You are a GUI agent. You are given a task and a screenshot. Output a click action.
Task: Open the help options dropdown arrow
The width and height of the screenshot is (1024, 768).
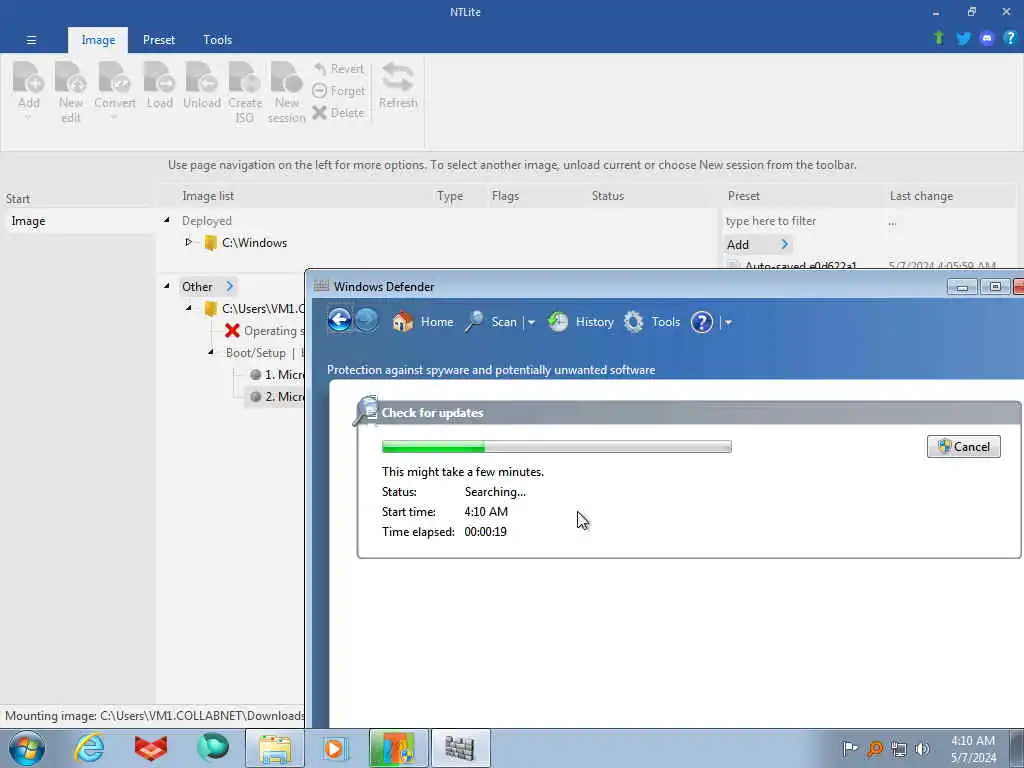[x=728, y=322]
